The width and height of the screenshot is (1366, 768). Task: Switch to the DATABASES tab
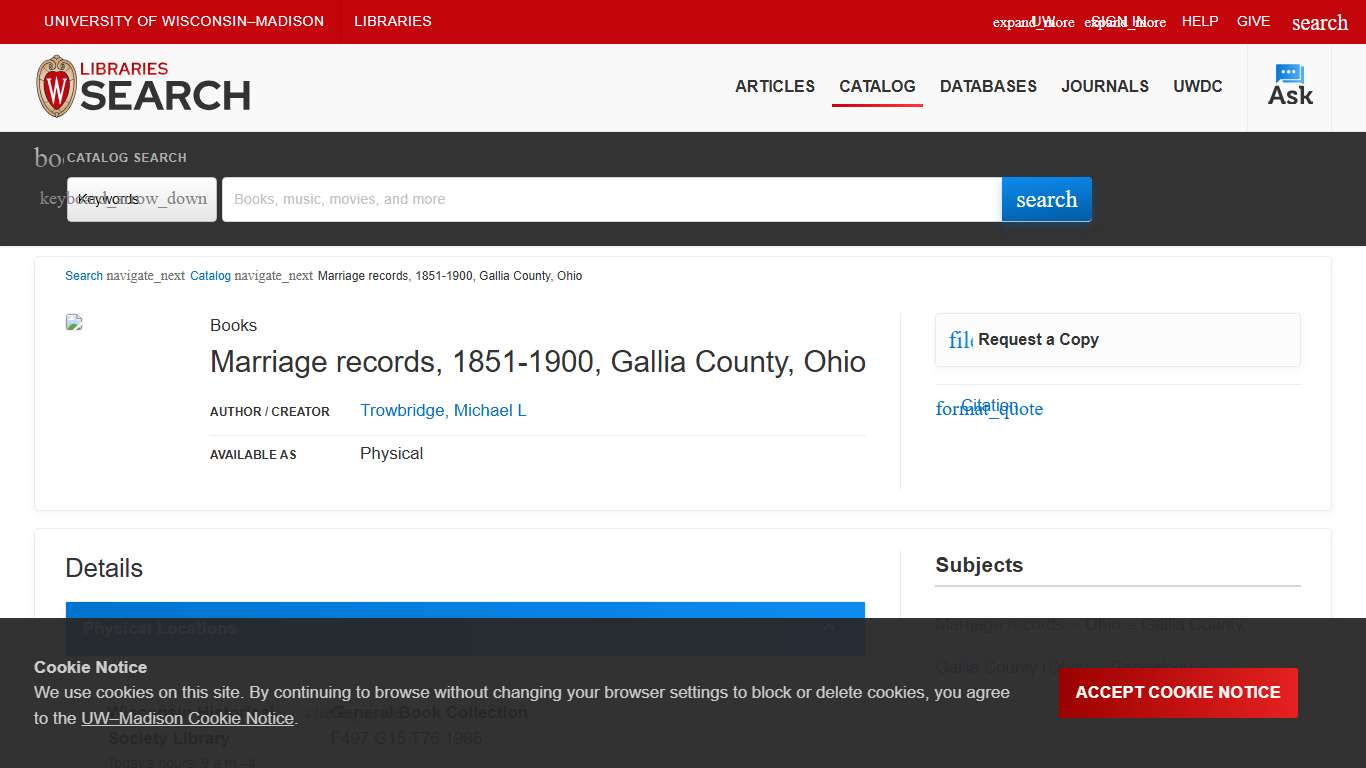click(x=988, y=86)
